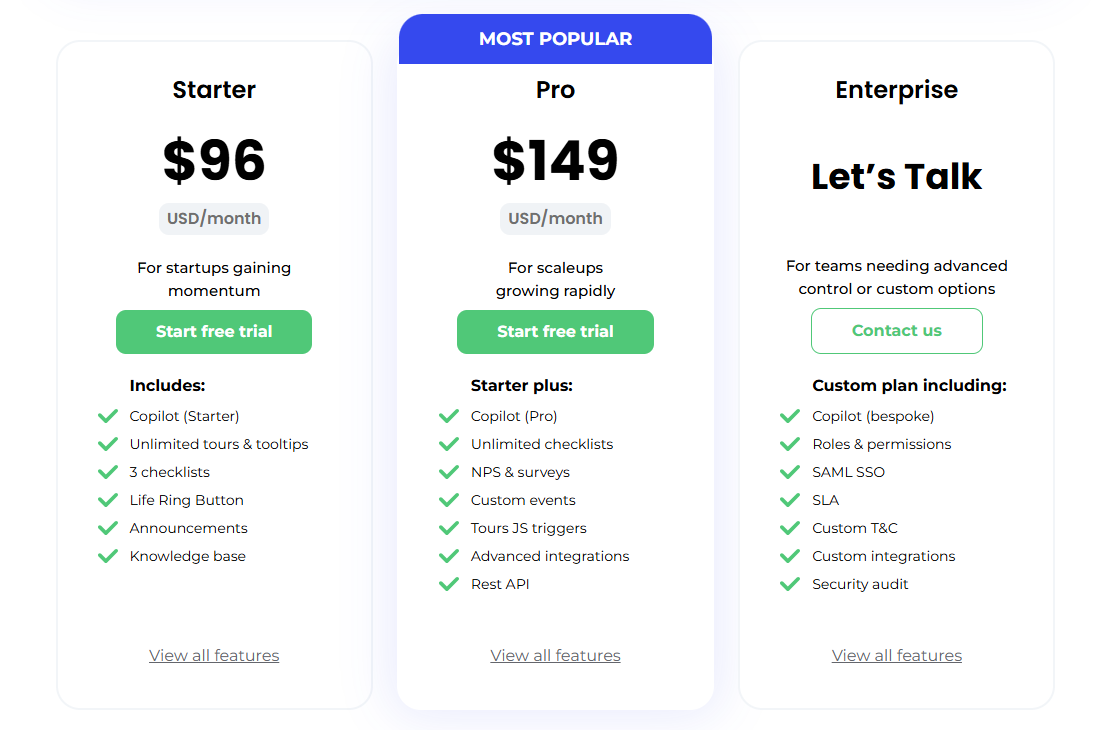View all features of Pro plan
Image resolution: width=1120 pixels, height=730 pixels.
(x=555, y=655)
